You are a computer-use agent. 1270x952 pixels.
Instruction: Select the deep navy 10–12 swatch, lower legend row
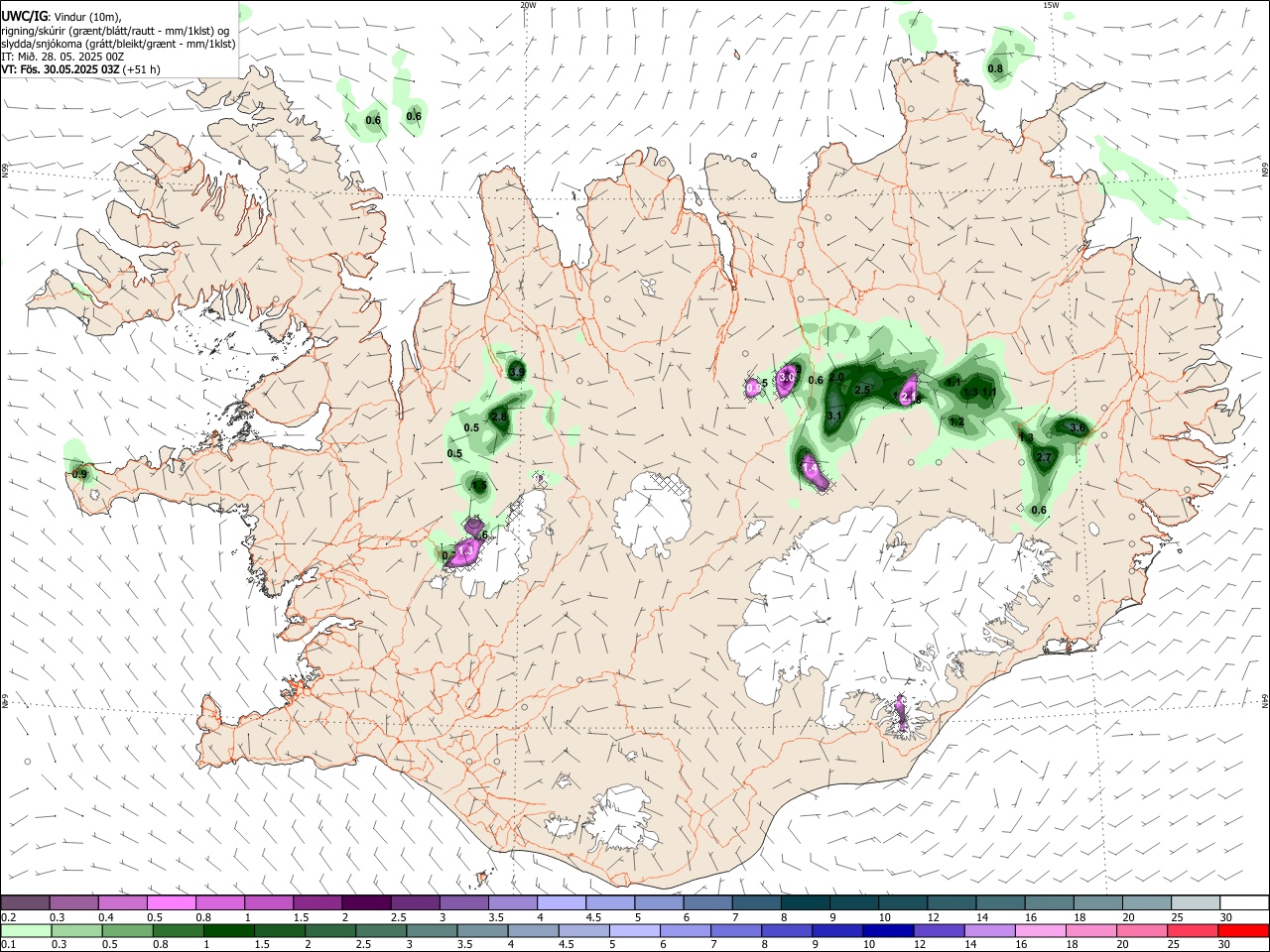tap(888, 931)
